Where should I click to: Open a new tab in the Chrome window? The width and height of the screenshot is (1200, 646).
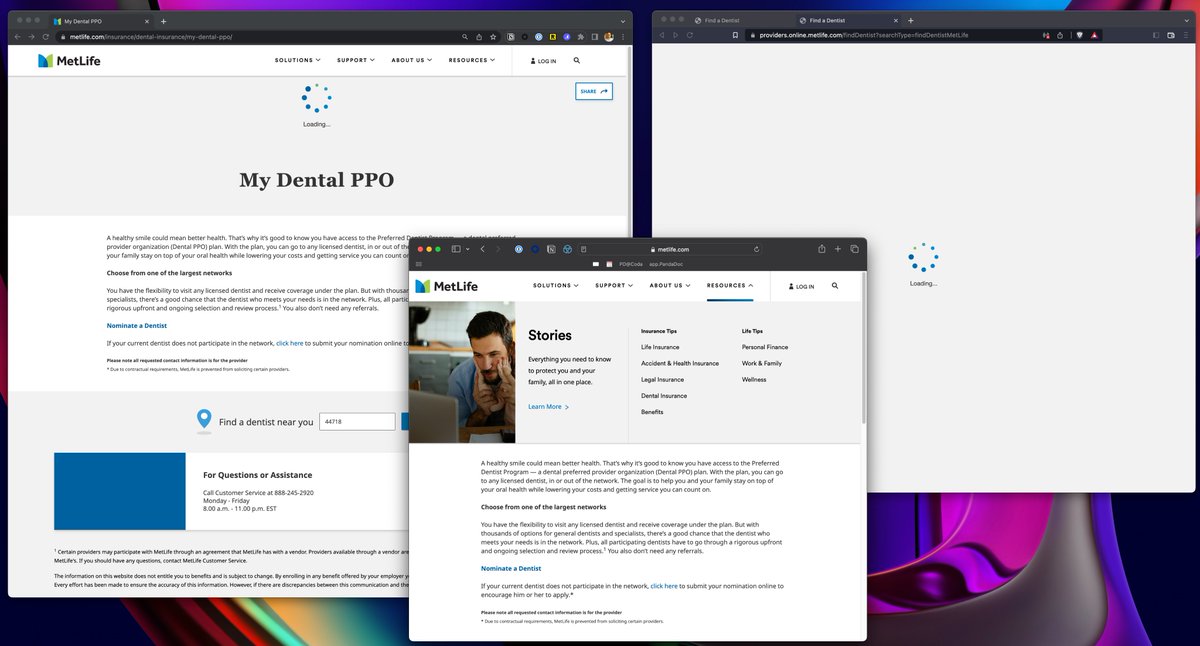coord(164,21)
